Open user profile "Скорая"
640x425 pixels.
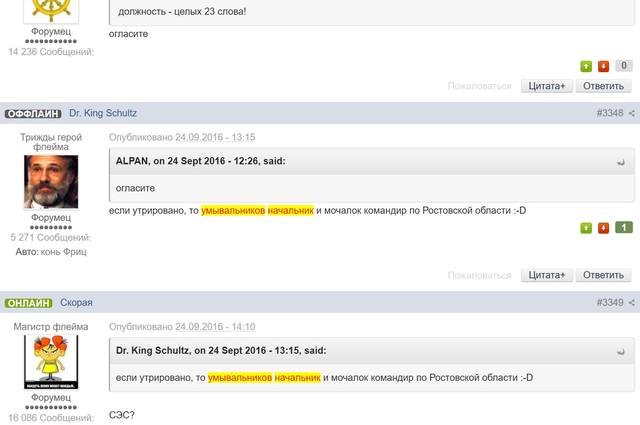(x=77, y=302)
